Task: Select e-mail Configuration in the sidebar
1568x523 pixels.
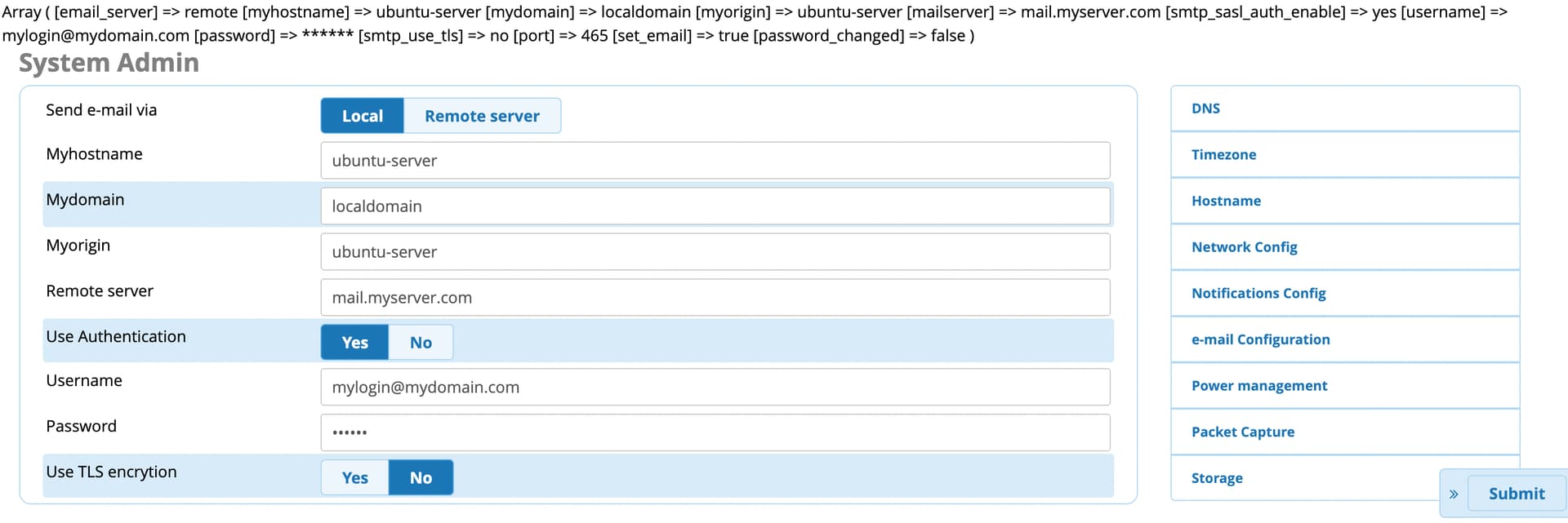Action: [1345, 339]
